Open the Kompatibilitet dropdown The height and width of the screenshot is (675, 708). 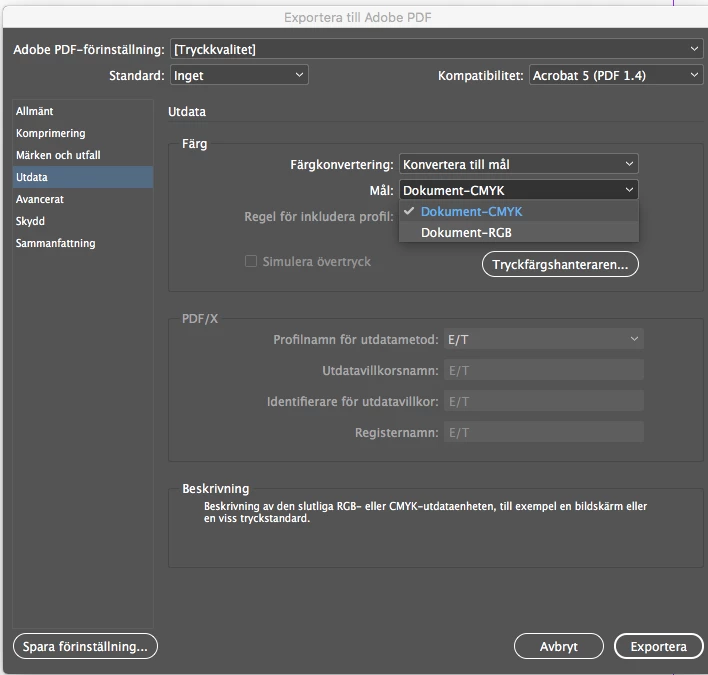(615, 75)
